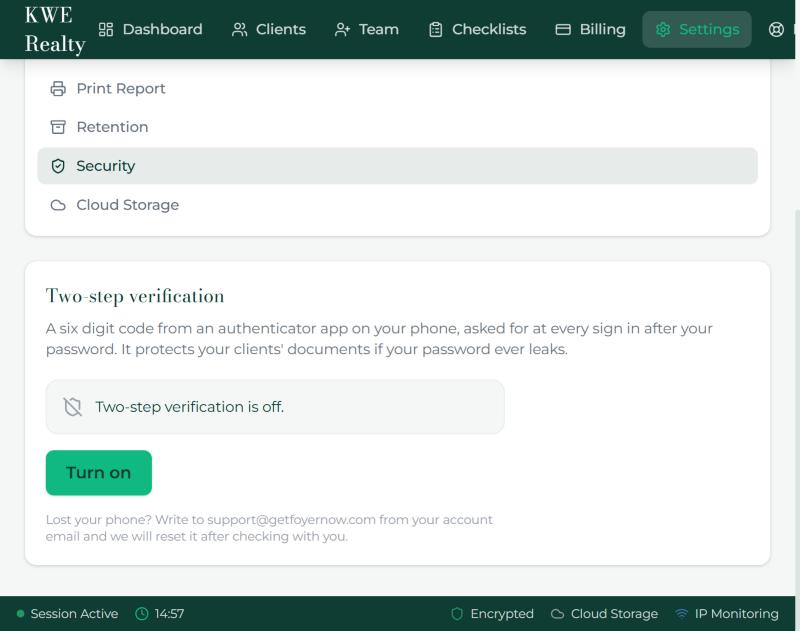800x631 pixels.
Task: Open the Dashboard nav item
Action: [x=150, y=30]
